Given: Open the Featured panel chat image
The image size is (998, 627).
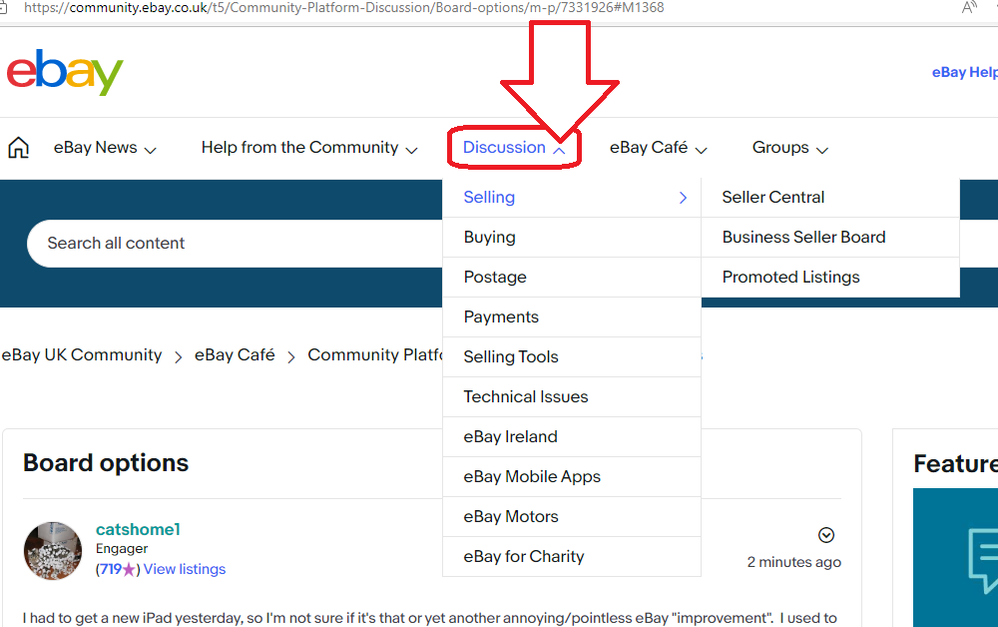Looking at the screenshot, I should [x=955, y=557].
